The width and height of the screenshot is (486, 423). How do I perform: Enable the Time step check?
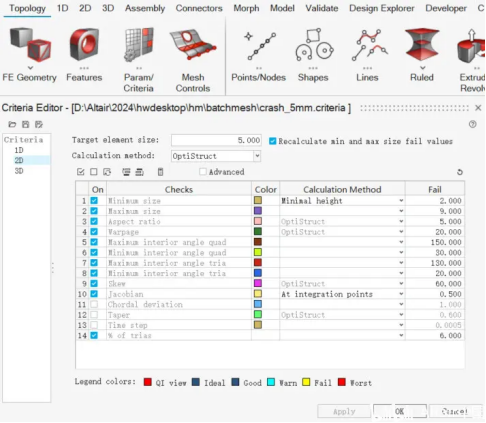click(94, 325)
